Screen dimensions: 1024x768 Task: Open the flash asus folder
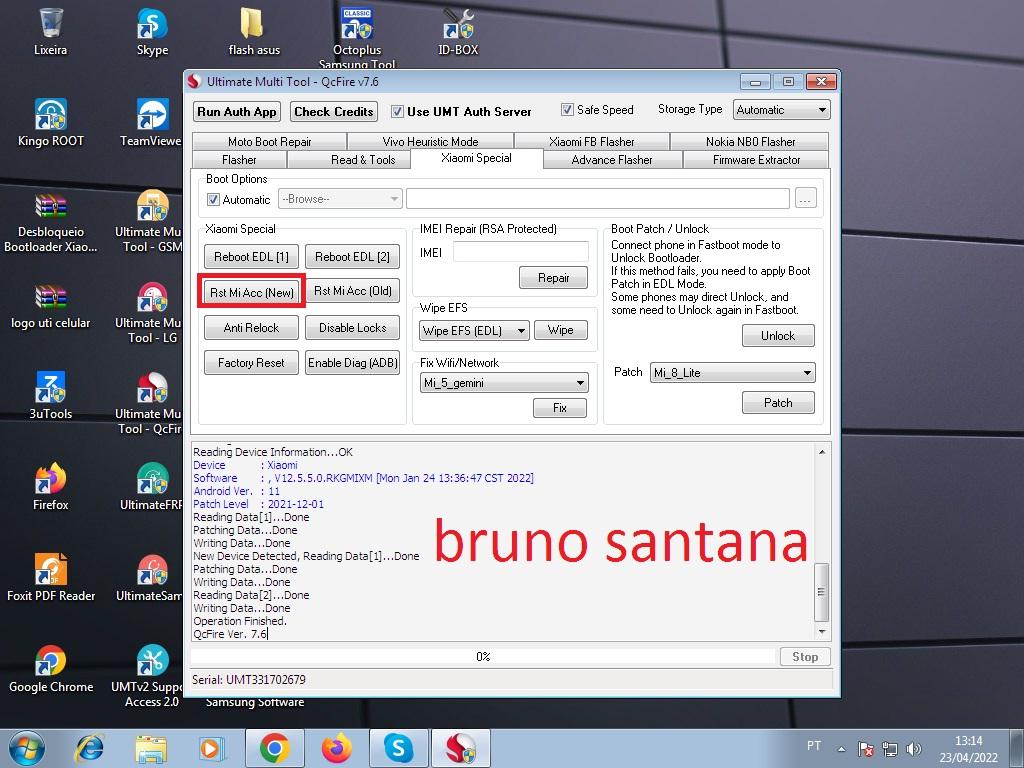coord(254,31)
